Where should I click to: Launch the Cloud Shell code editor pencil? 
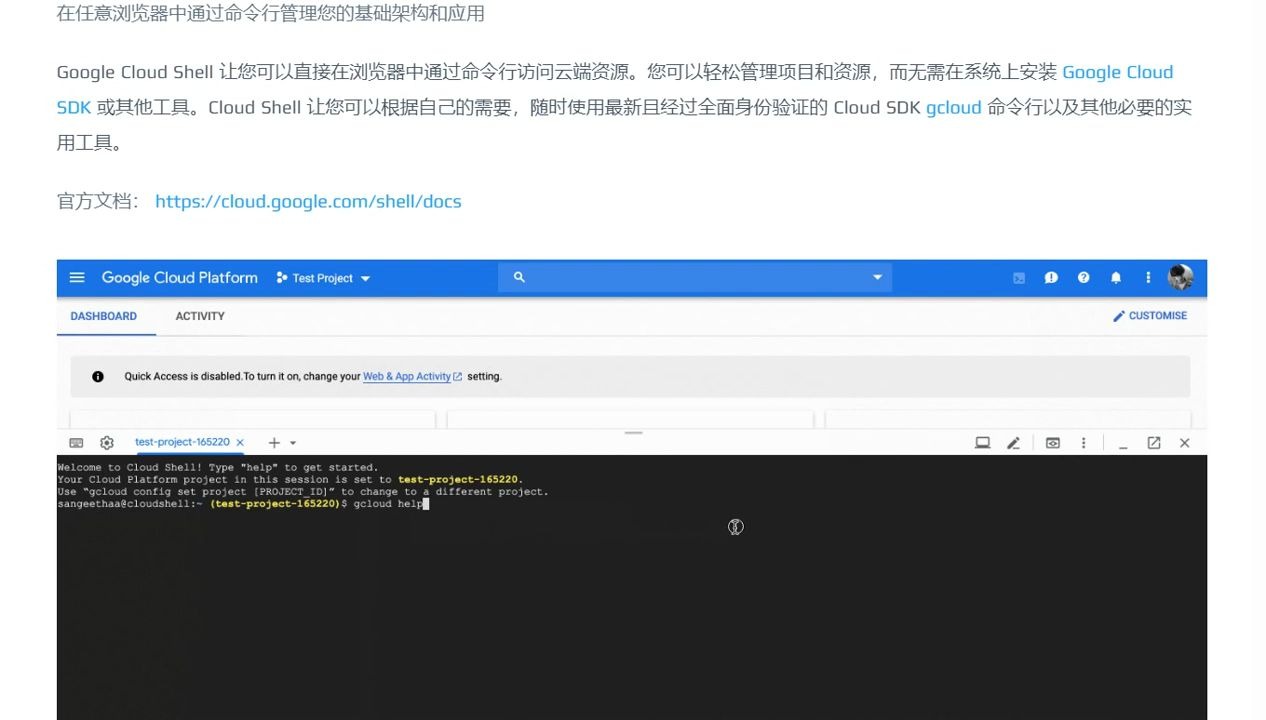(1013, 443)
